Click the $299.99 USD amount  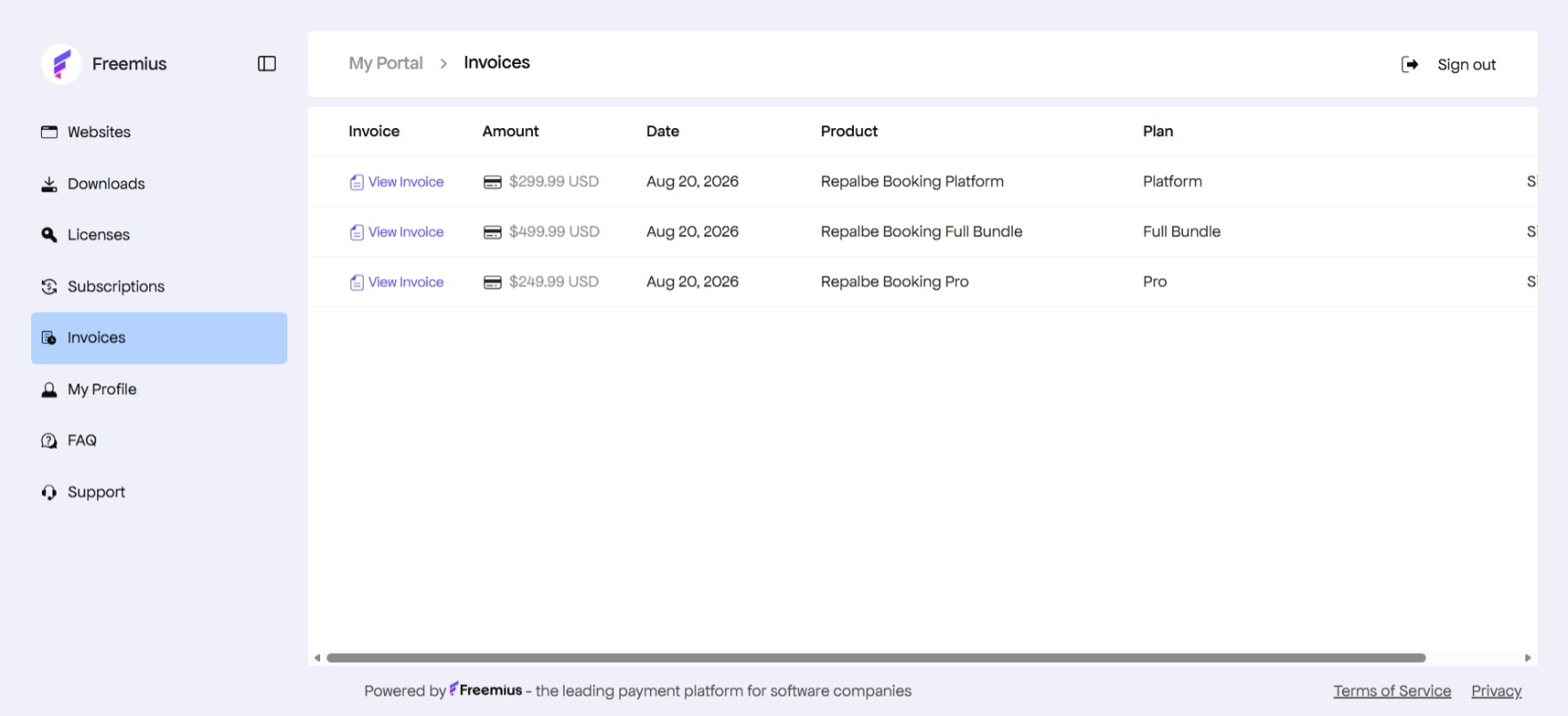[554, 181]
